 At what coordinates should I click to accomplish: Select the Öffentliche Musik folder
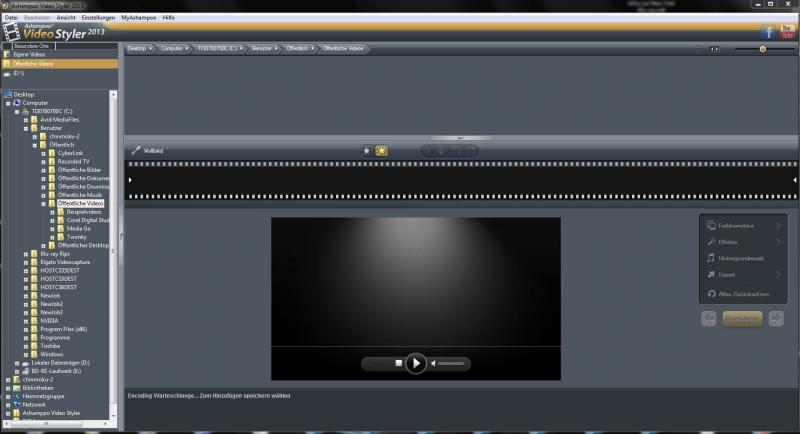tap(80, 195)
